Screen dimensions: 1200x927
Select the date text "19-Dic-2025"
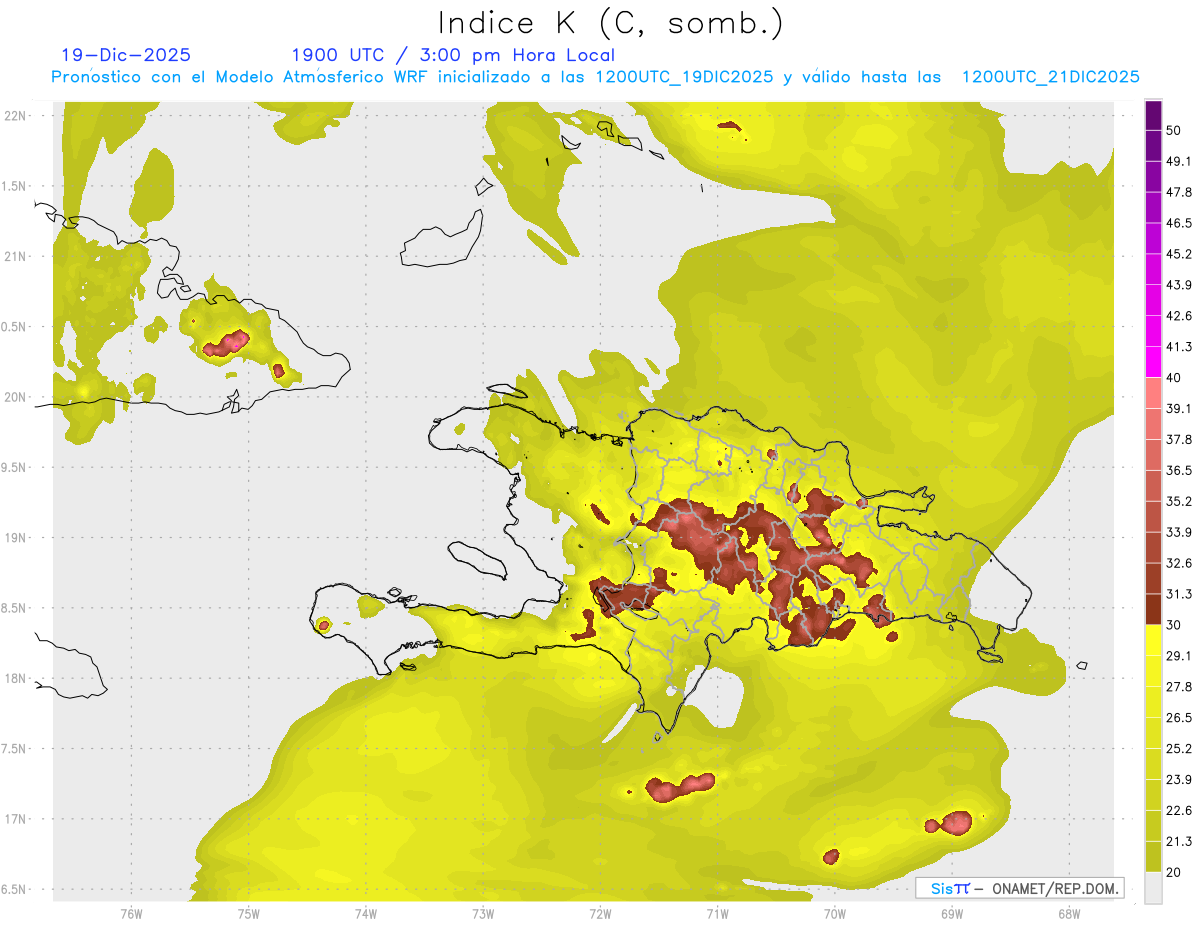pyautogui.click(x=126, y=55)
